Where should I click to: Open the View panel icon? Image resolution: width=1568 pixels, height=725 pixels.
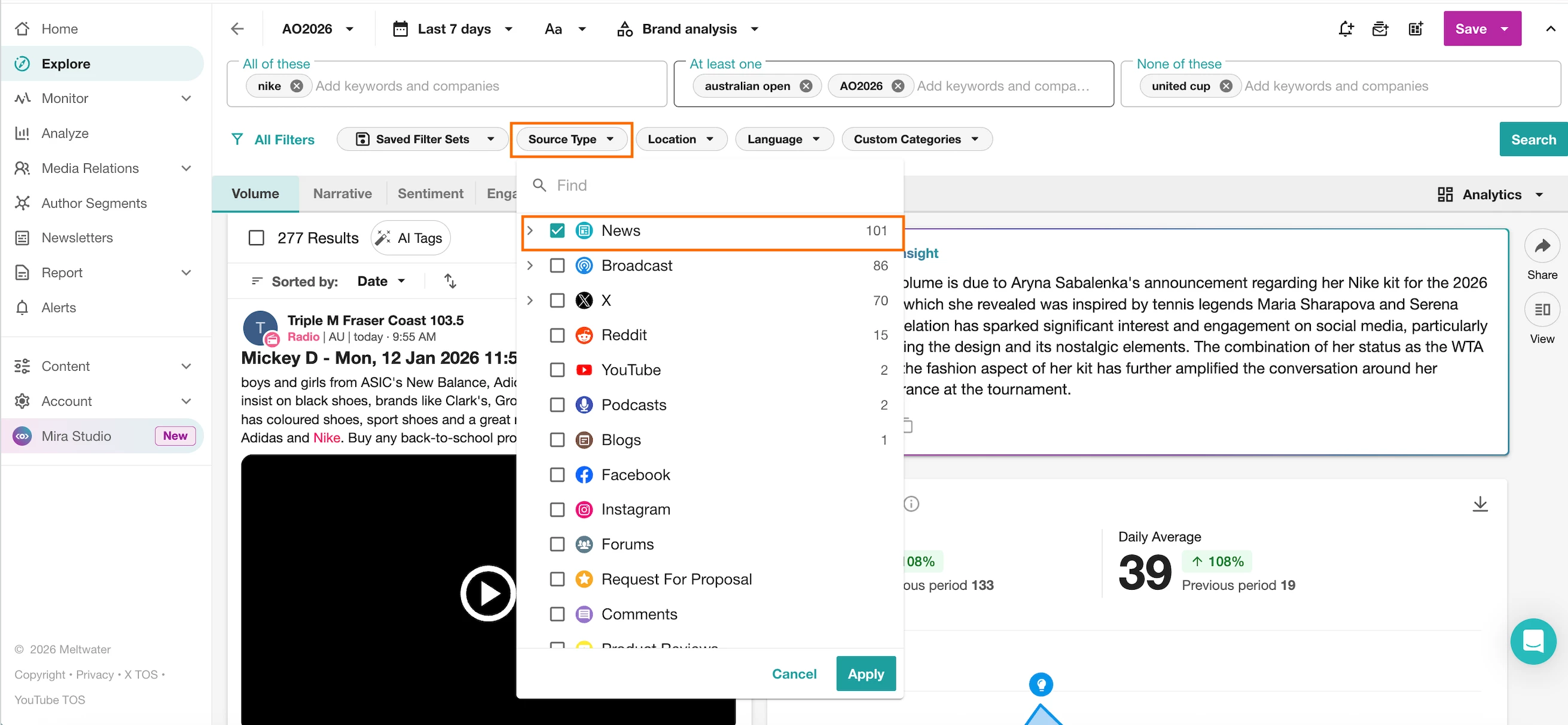tap(1542, 310)
